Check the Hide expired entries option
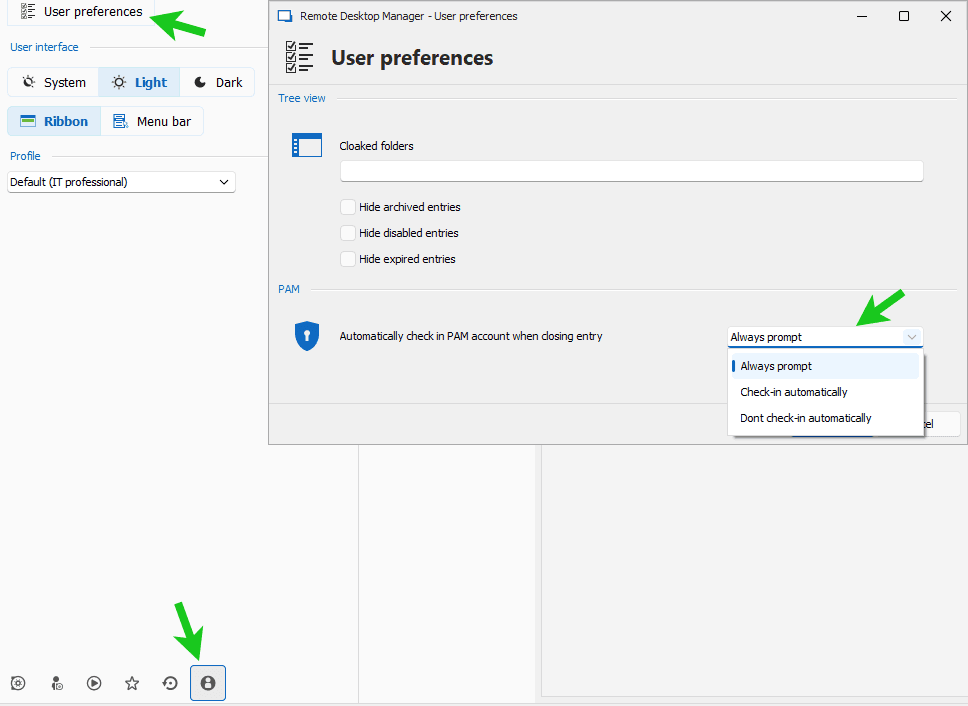 (348, 259)
